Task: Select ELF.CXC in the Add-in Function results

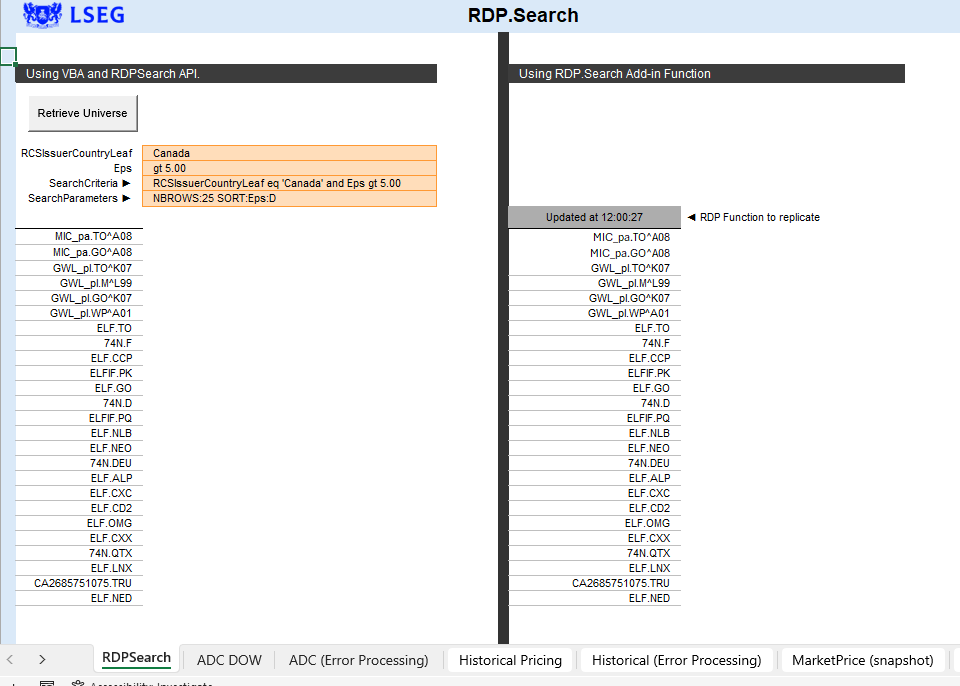Action: pos(594,493)
